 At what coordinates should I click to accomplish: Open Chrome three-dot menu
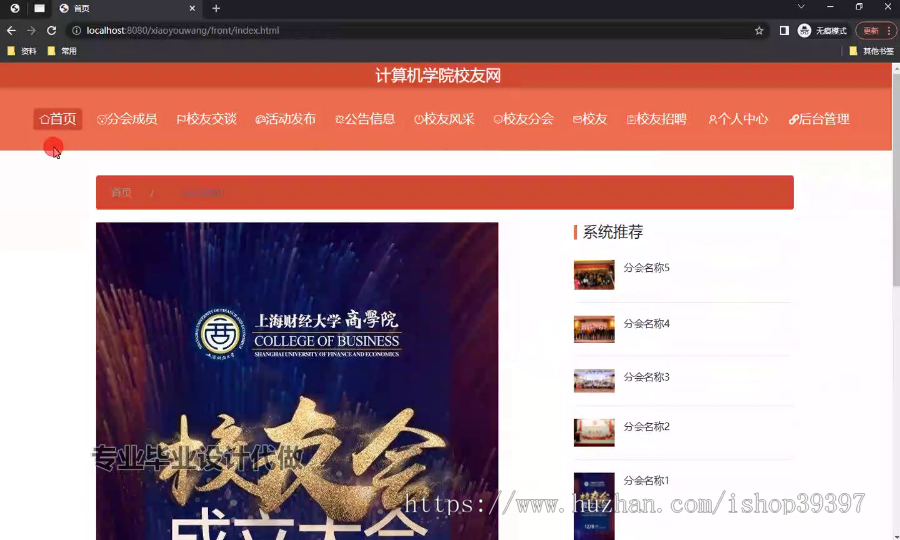(x=889, y=30)
